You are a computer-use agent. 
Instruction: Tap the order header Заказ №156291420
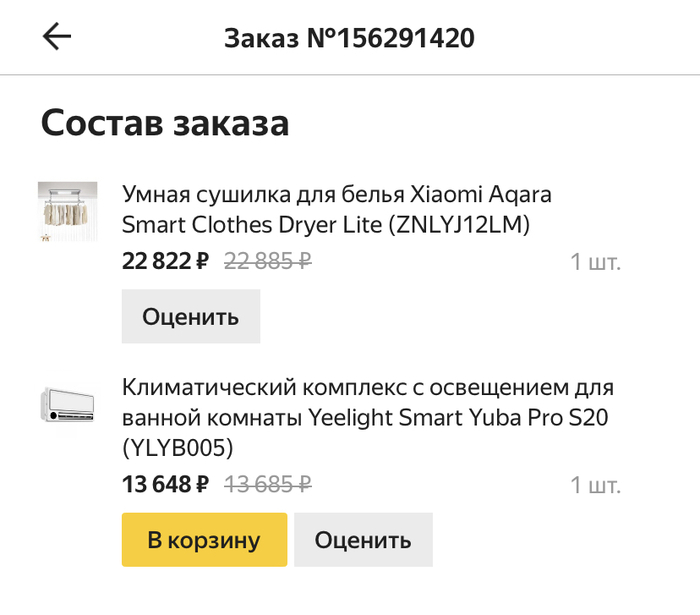point(349,38)
